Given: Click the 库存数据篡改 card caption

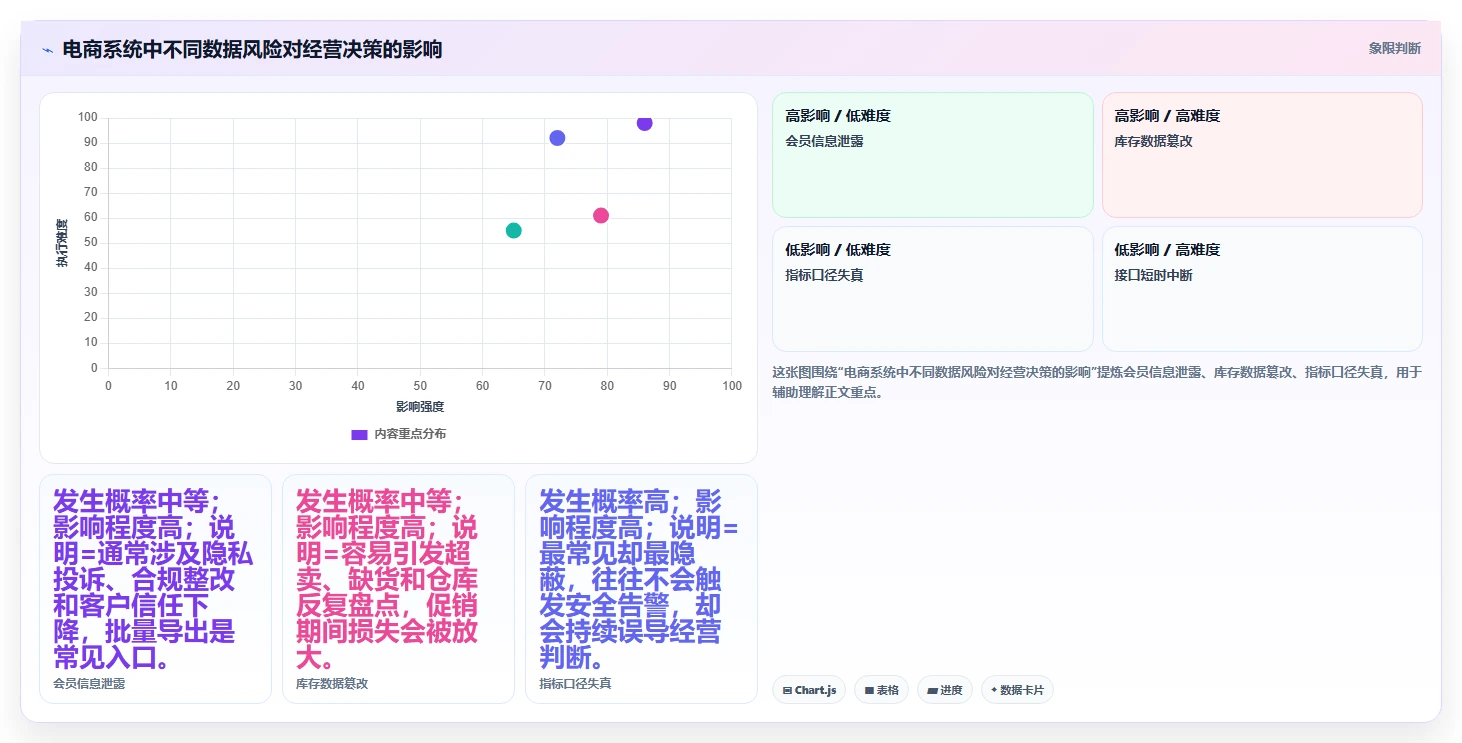Looking at the screenshot, I should tap(332, 684).
